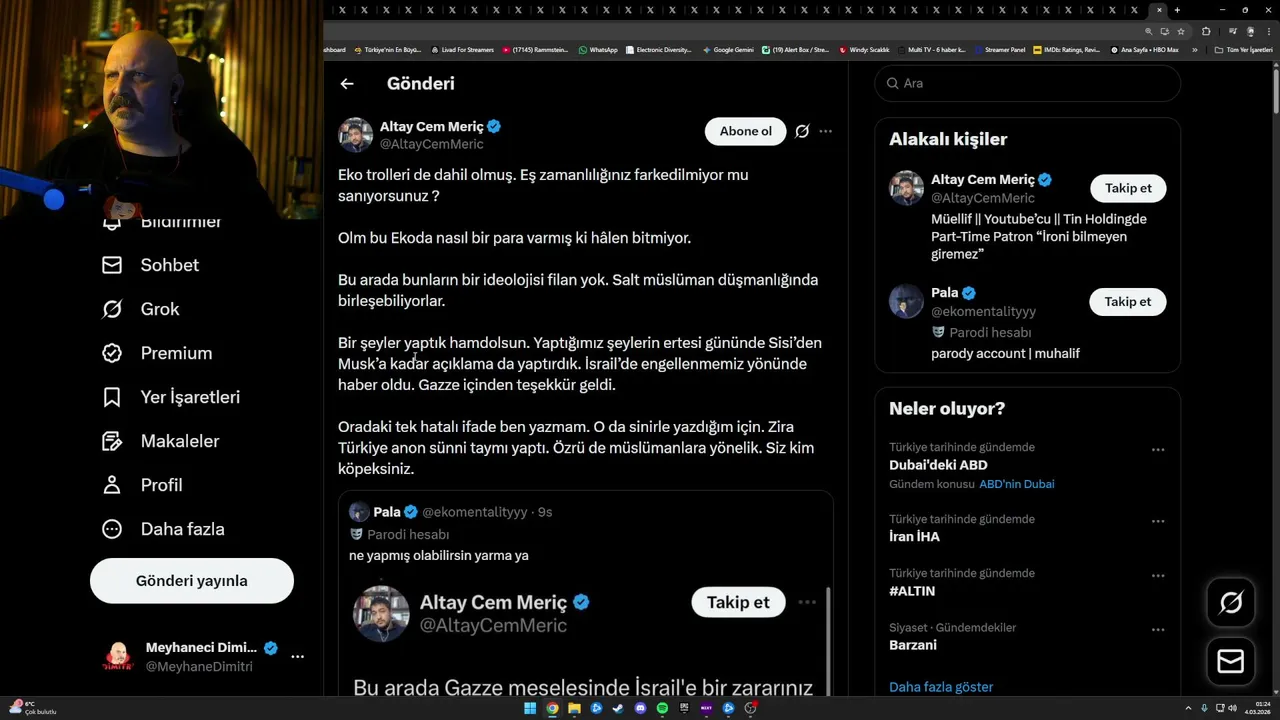Open volume control in the system tray
1280x720 pixels.
click(1232, 708)
